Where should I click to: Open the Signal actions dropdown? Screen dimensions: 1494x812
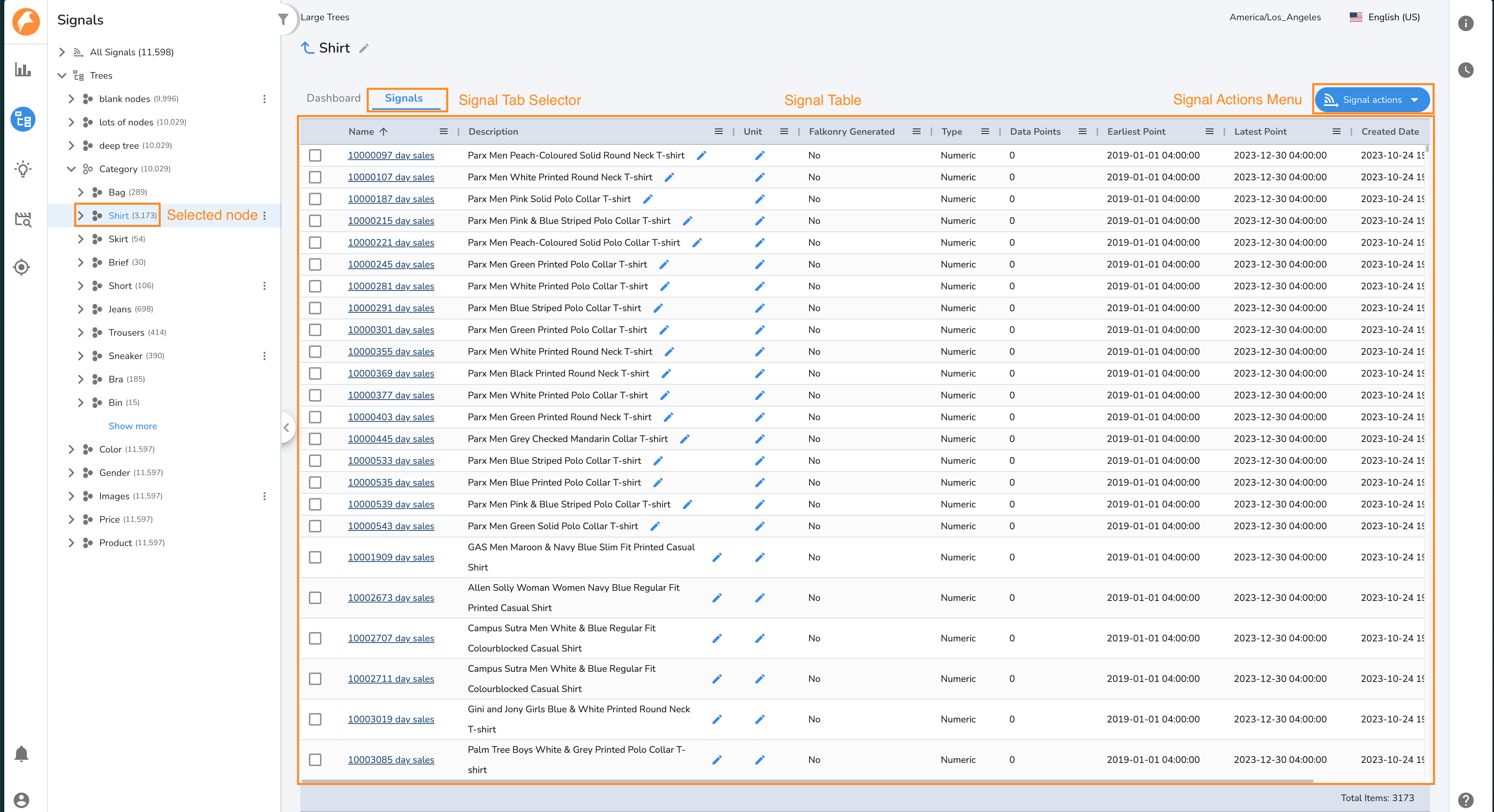click(x=1372, y=100)
